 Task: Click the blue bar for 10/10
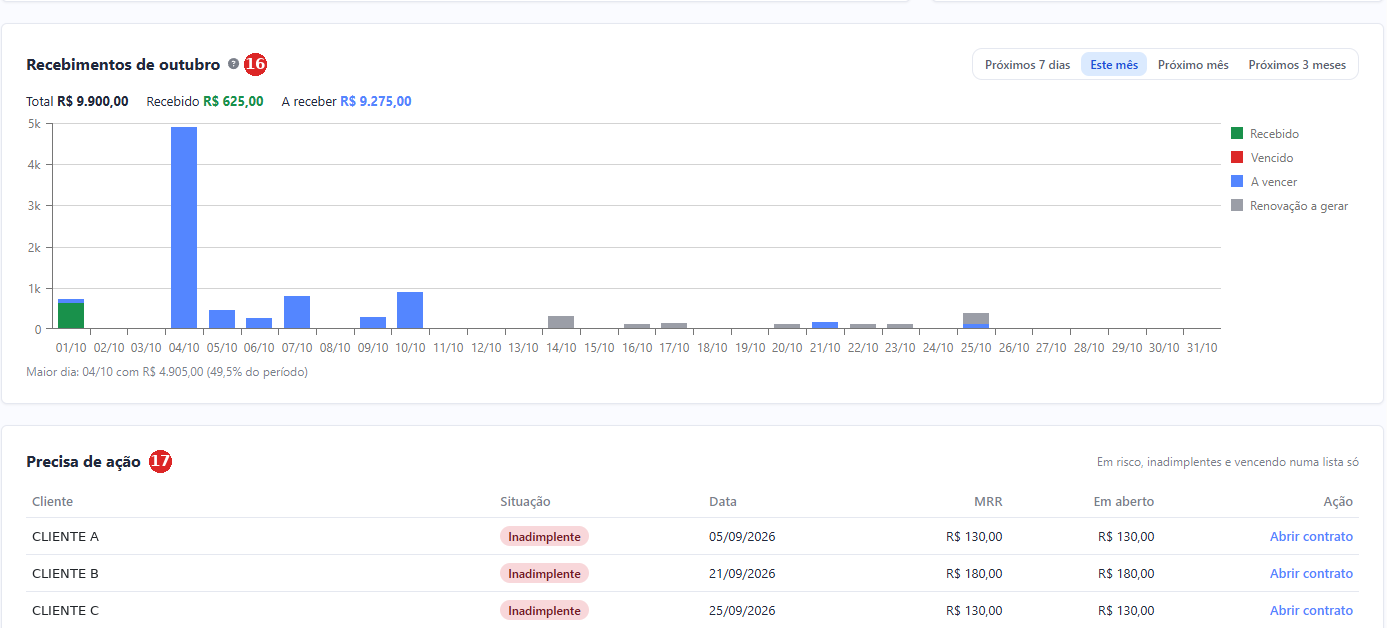pyautogui.click(x=410, y=310)
